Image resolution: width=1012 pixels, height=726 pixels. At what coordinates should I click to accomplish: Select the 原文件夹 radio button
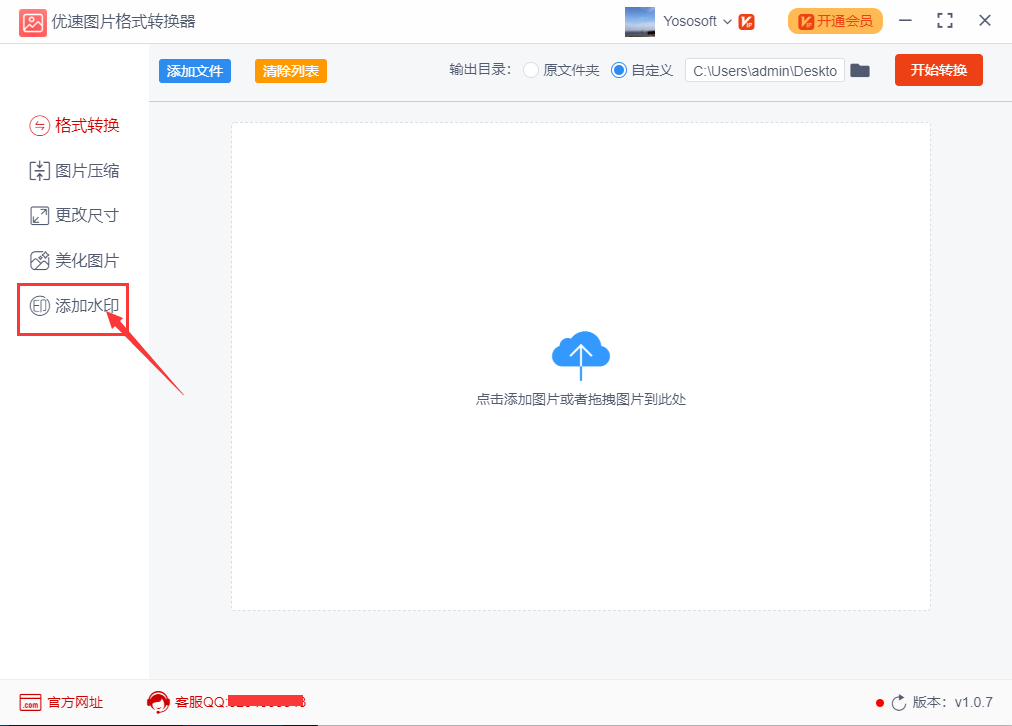click(x=531, y=70)
